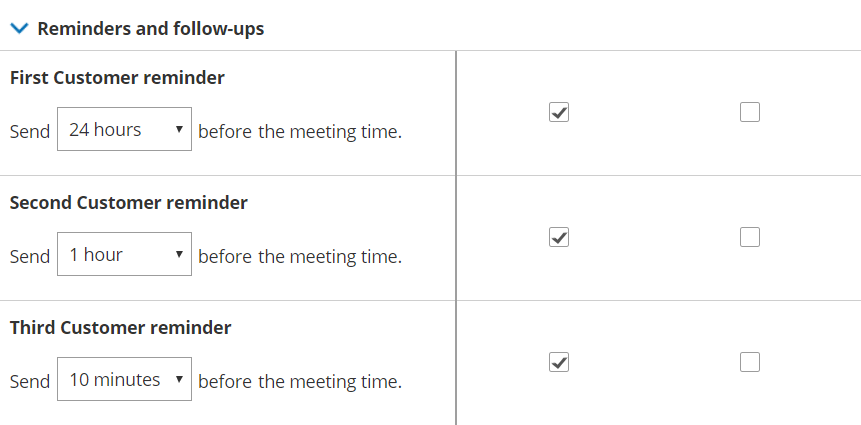861x425 pixels.
Task: Uncheck the Second Customer reminder checked box
Action: (x=560, y=237)
